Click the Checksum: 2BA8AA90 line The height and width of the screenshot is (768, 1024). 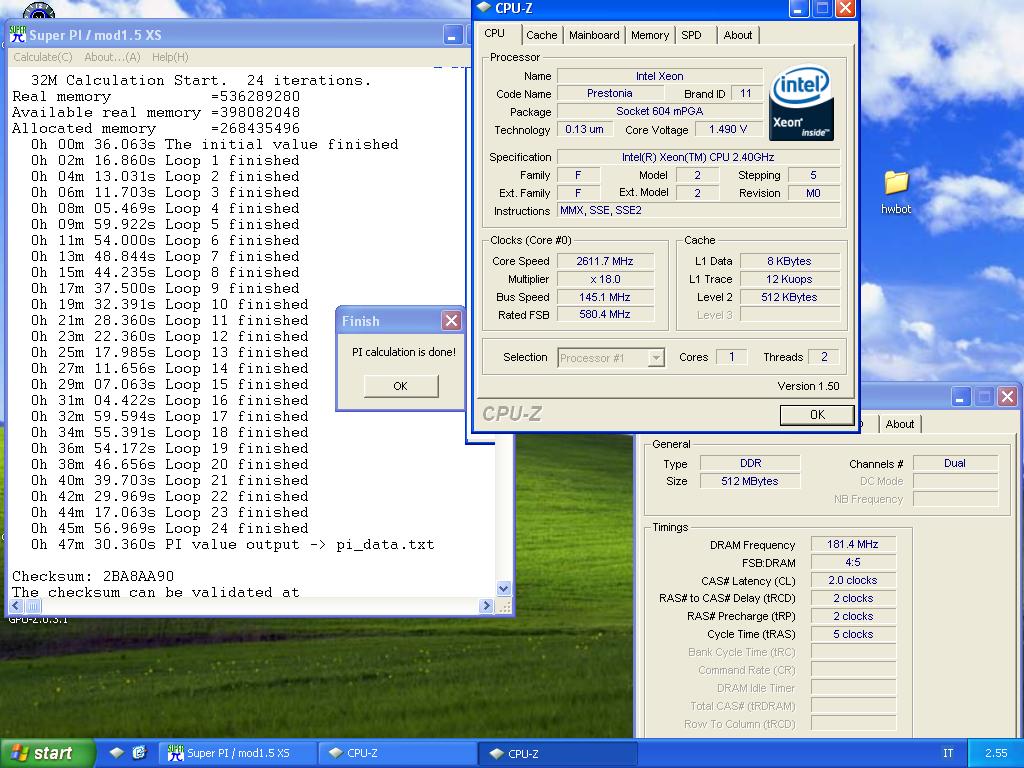(93, 577)
